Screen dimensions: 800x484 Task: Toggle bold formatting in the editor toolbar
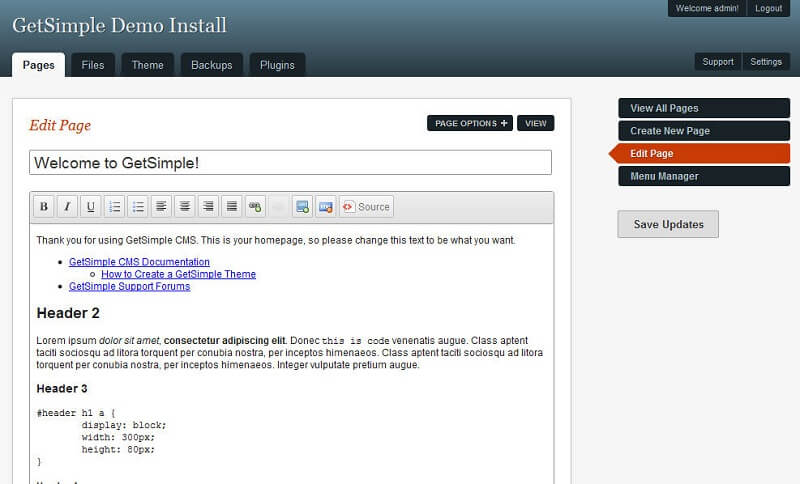pyautogui.click(x=44, y=207)
